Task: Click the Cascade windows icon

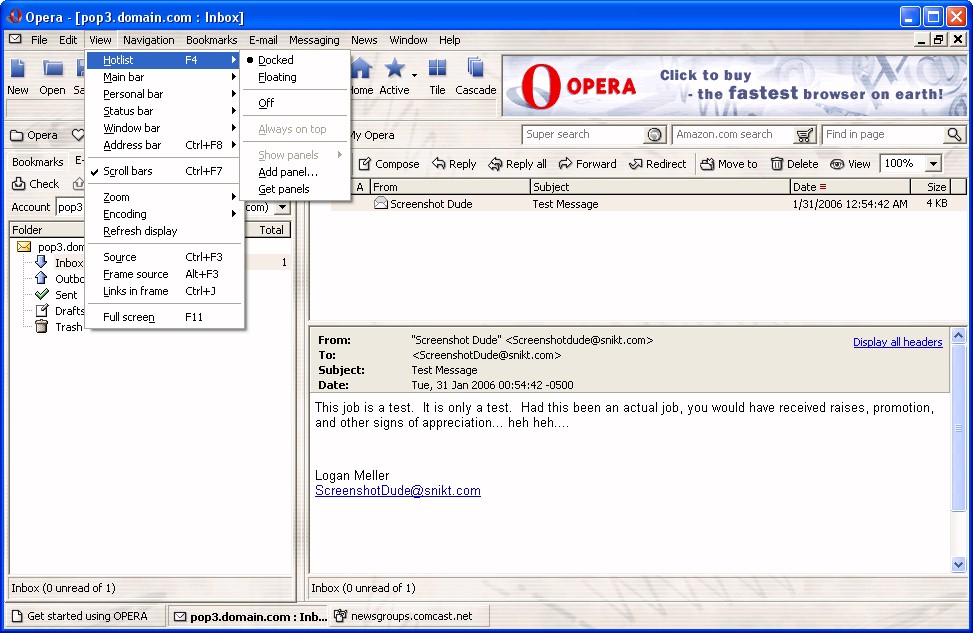Action: point(475,68)
